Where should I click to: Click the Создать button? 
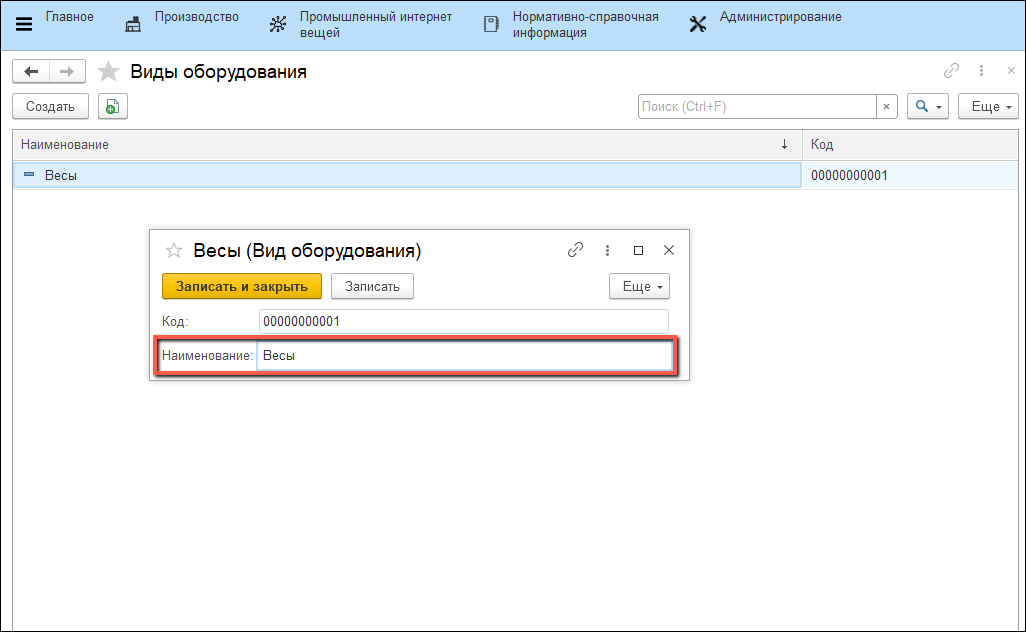pos(50,107)
